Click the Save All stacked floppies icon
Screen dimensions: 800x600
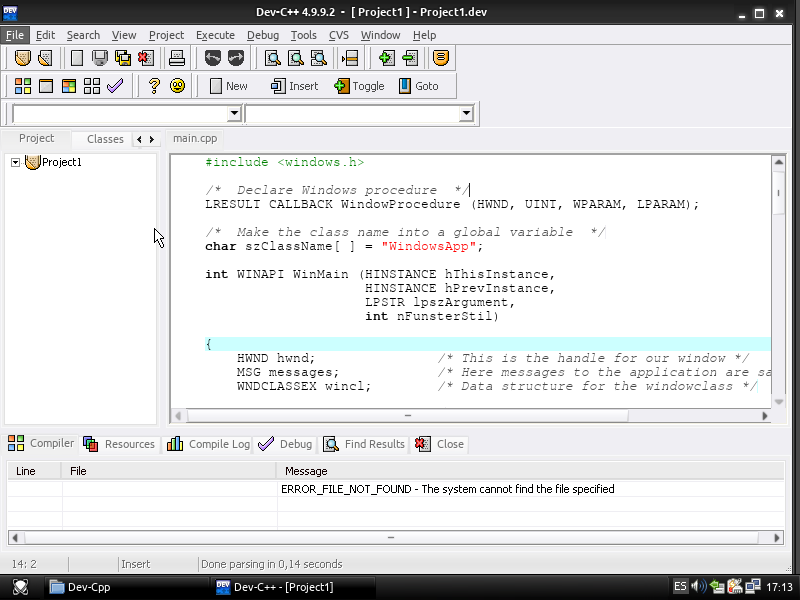click(x=123, y=58)
